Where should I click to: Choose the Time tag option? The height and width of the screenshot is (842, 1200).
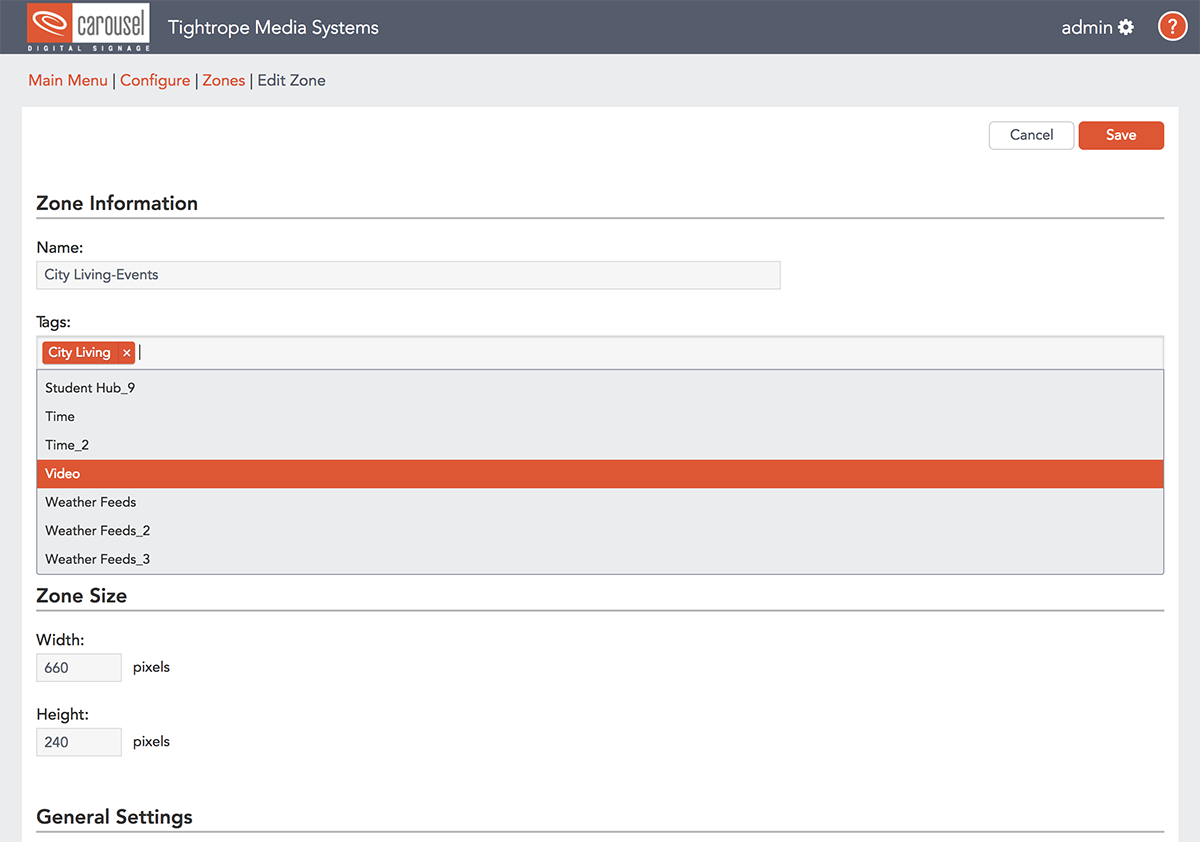60,416
